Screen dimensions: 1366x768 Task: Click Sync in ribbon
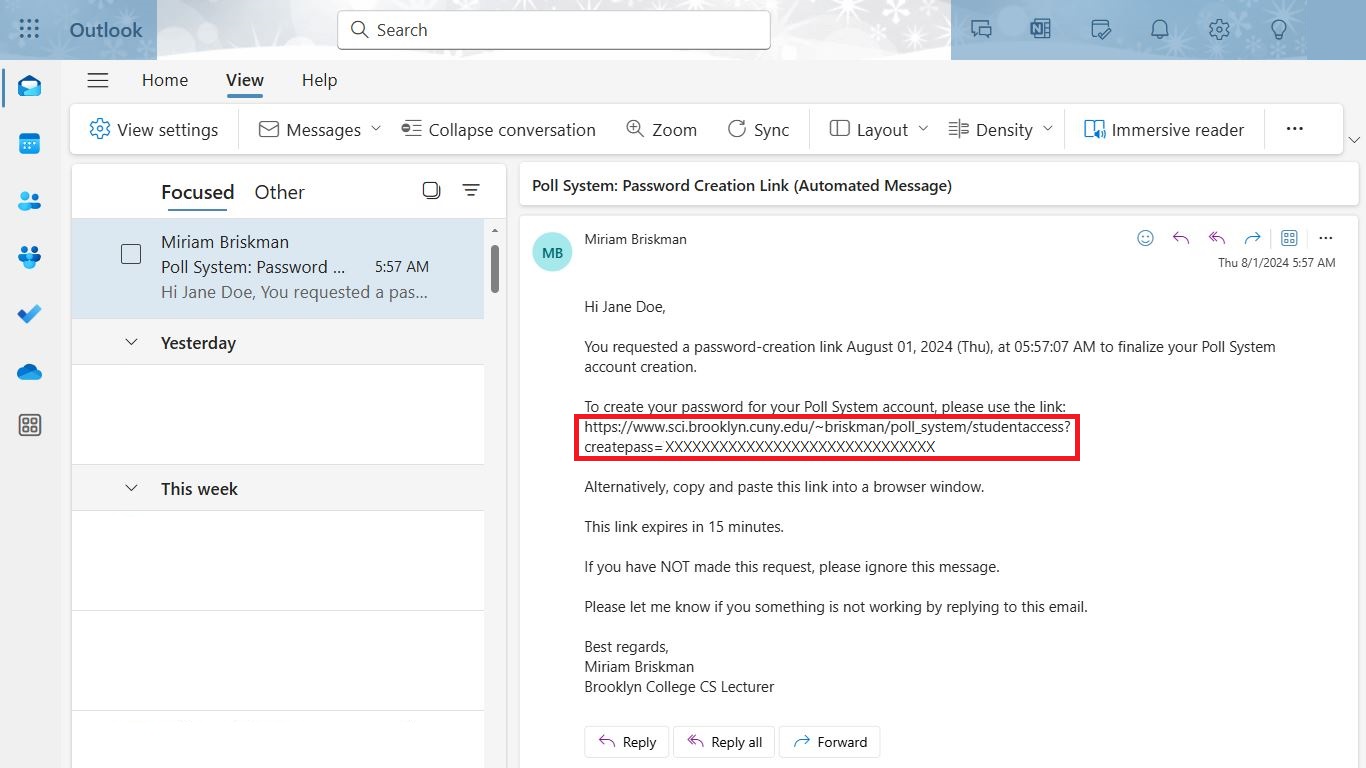pyautogui.click(x=758, y=129)
